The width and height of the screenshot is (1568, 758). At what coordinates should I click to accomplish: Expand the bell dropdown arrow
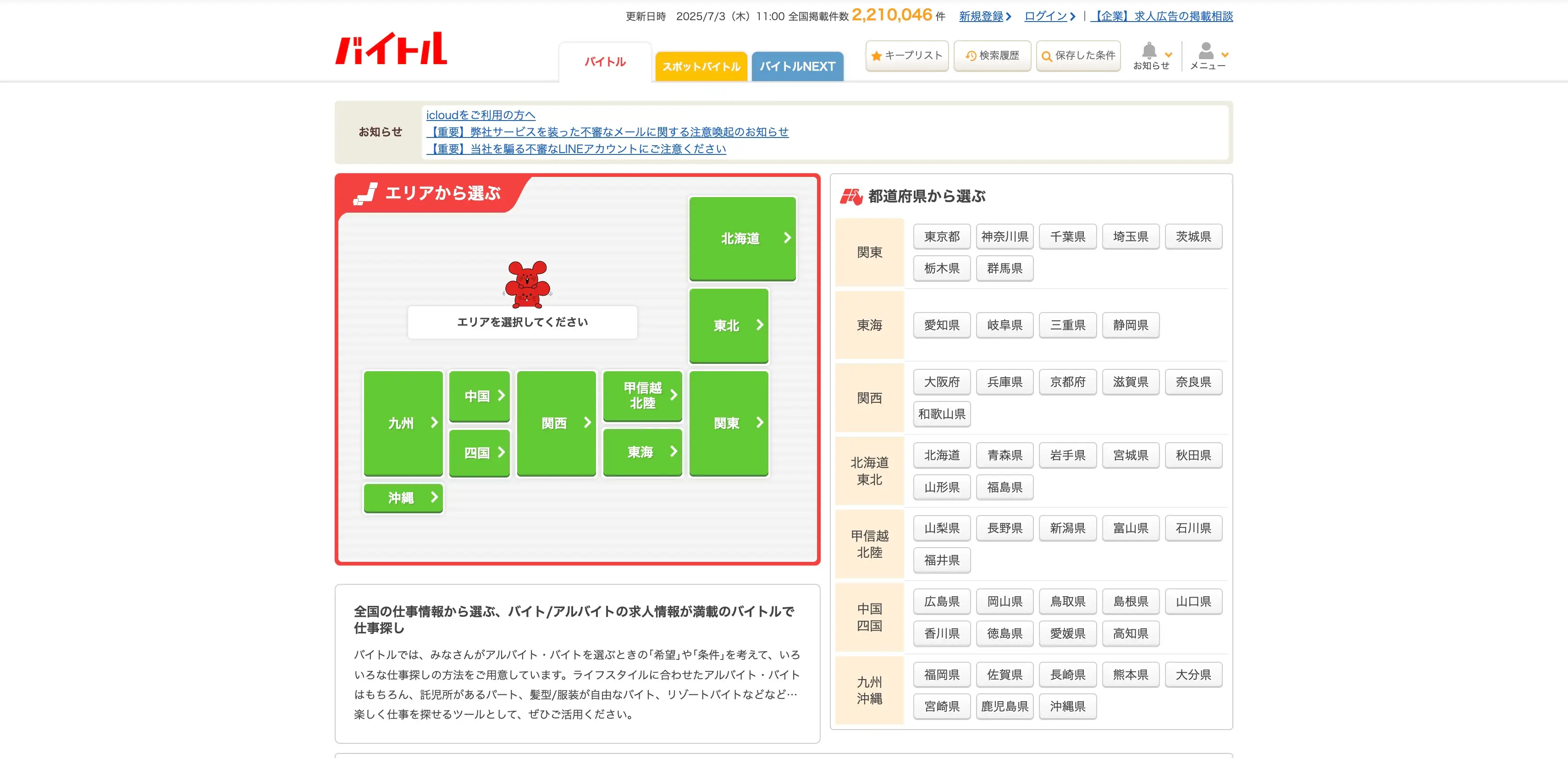(x=1168, y=55)
